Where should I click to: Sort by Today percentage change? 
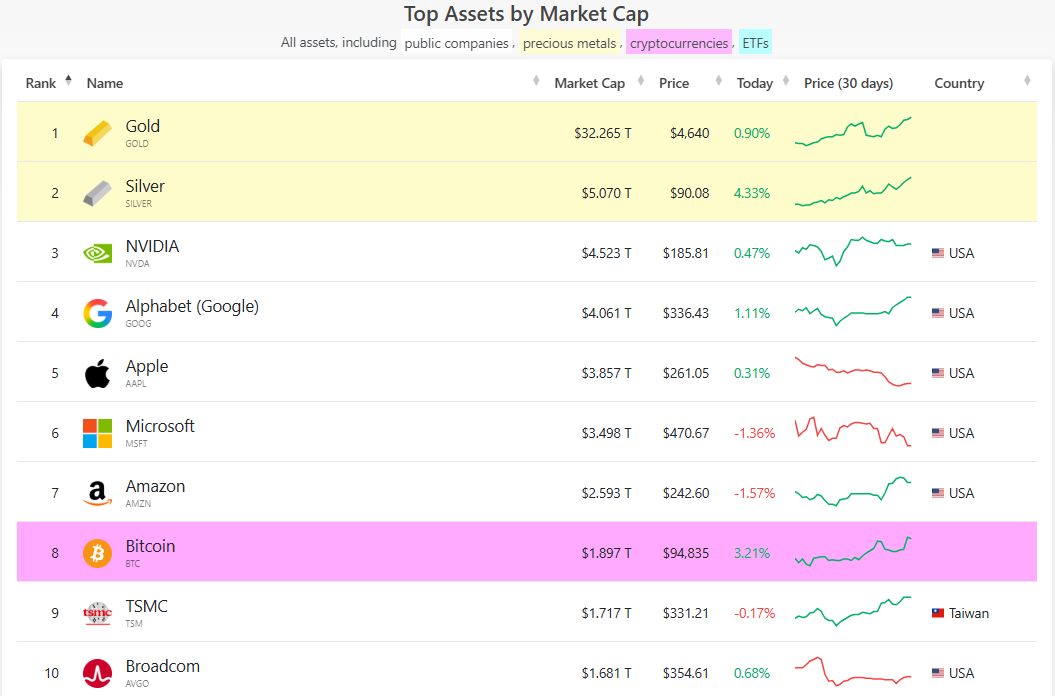754,83
